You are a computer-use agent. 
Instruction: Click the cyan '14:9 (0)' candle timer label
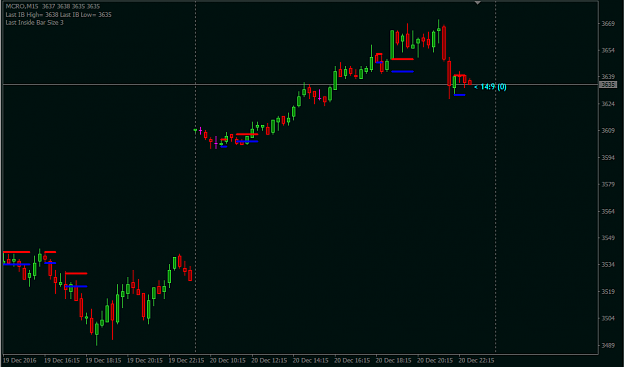coord(493,87)
